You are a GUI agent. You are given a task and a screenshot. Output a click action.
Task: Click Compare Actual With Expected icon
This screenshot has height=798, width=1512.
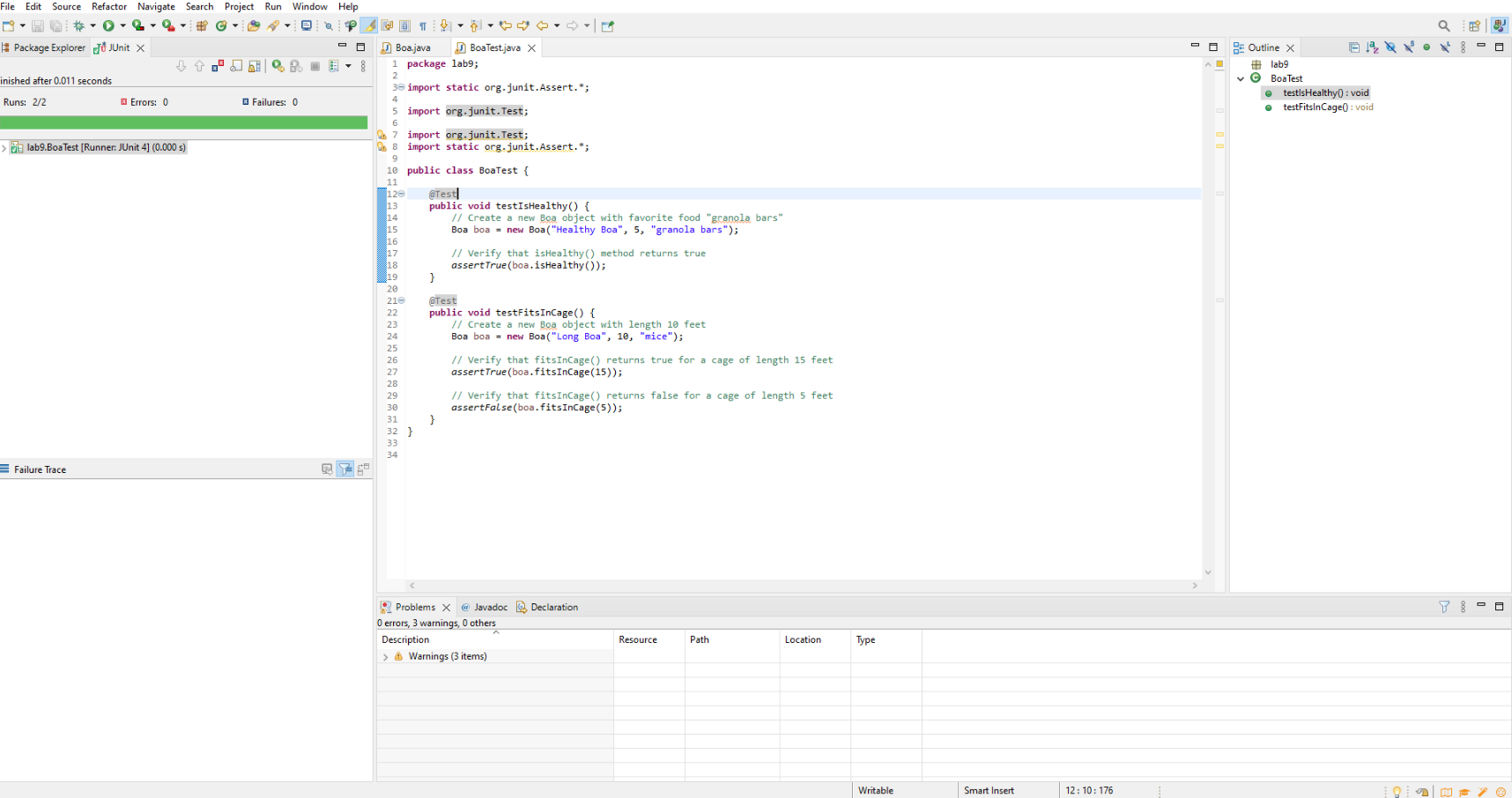tap(364, 469)
